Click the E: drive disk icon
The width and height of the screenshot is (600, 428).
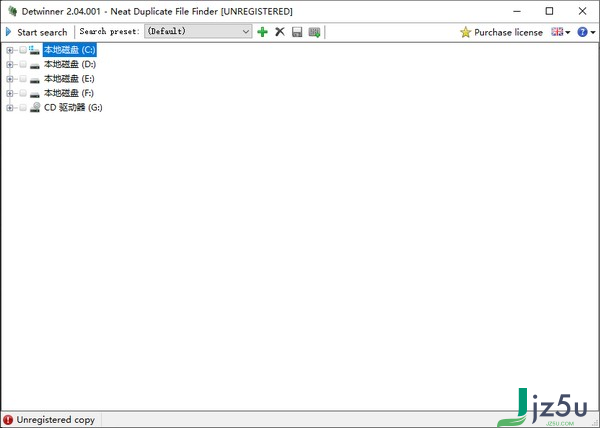(35, 80)
